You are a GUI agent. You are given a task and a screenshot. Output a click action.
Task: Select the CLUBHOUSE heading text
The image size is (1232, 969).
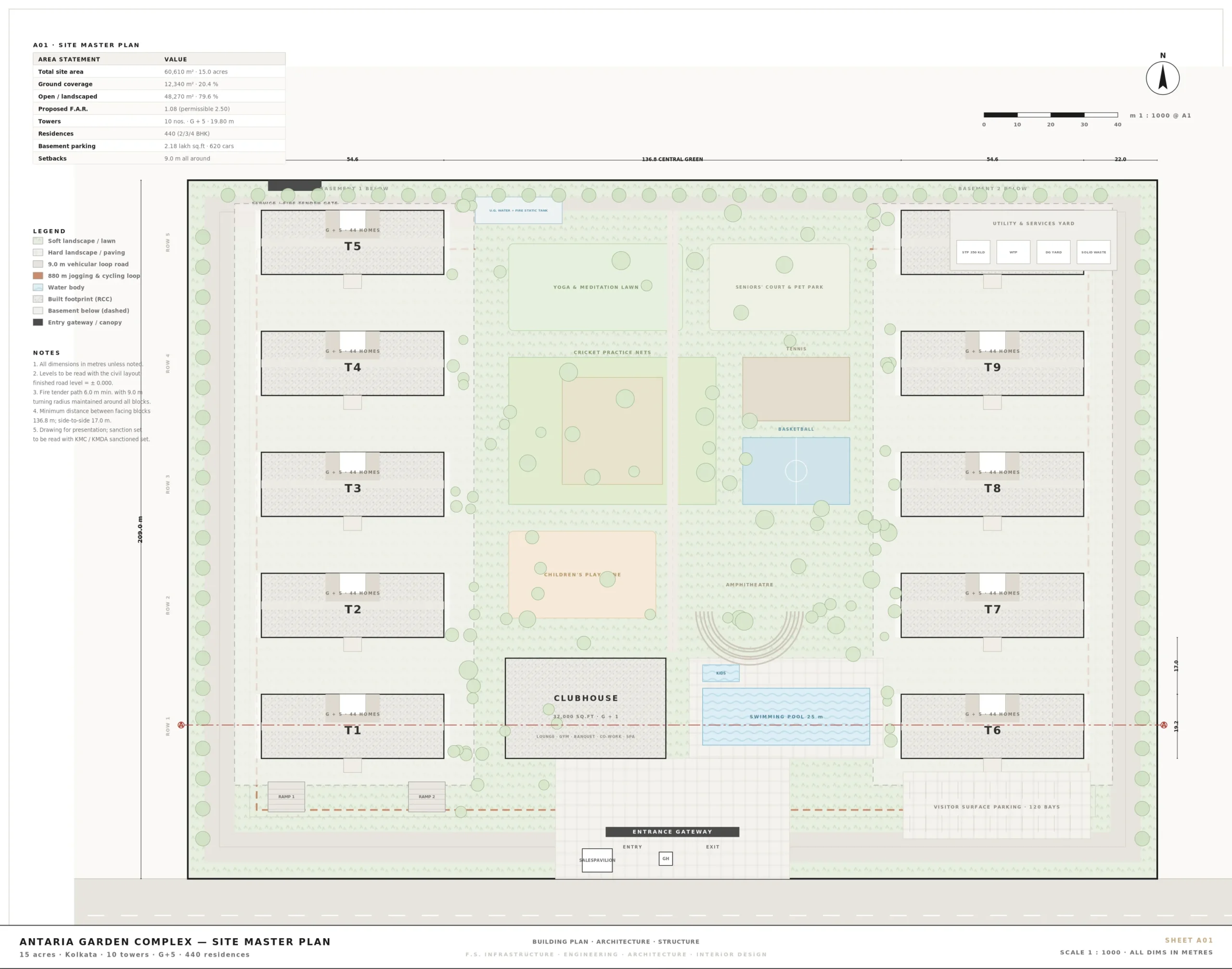(x=586, y=698)
